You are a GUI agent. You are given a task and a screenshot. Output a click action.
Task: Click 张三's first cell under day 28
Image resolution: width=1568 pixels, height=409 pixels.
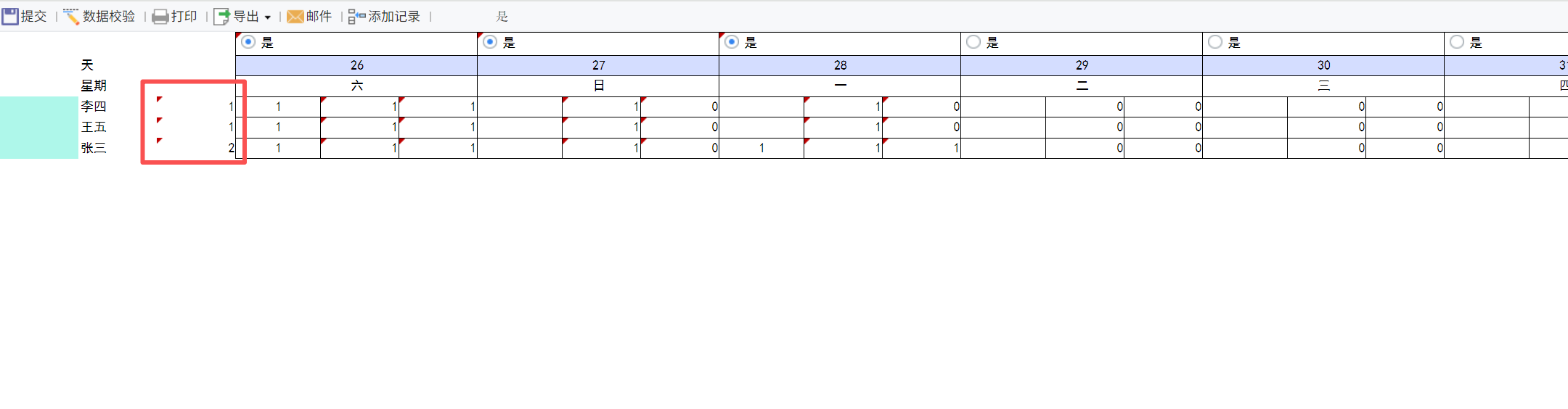(761, 148)
